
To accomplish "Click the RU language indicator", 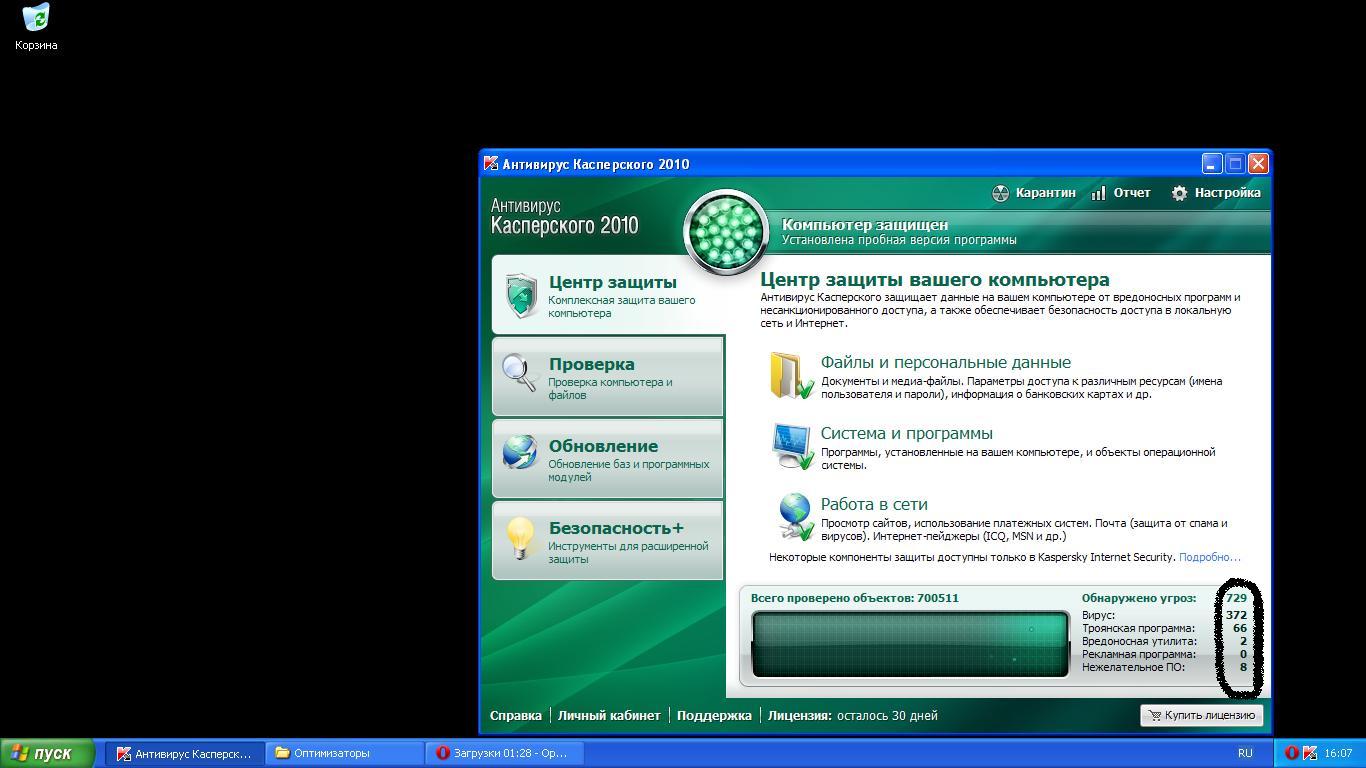I will (x=1245, y=753).
